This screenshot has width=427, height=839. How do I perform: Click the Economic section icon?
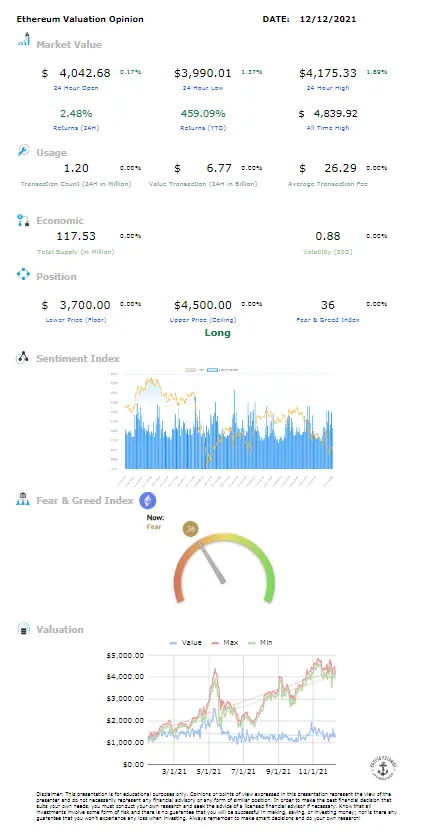23,220
